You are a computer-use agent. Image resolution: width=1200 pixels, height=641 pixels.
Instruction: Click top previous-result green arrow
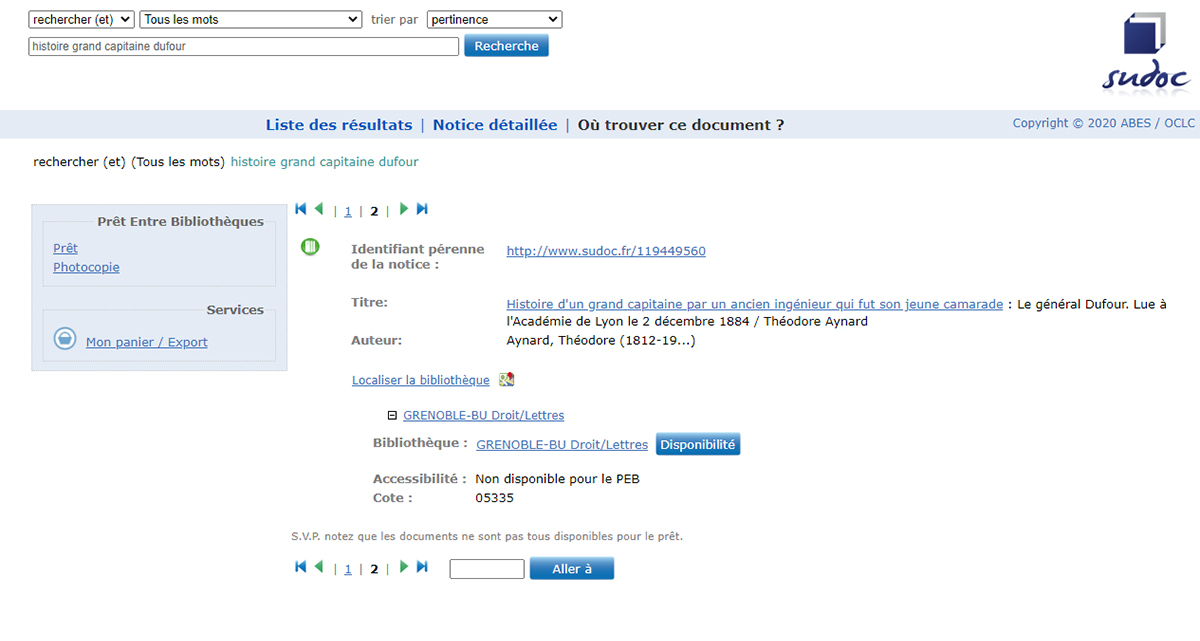coord(319,209)
